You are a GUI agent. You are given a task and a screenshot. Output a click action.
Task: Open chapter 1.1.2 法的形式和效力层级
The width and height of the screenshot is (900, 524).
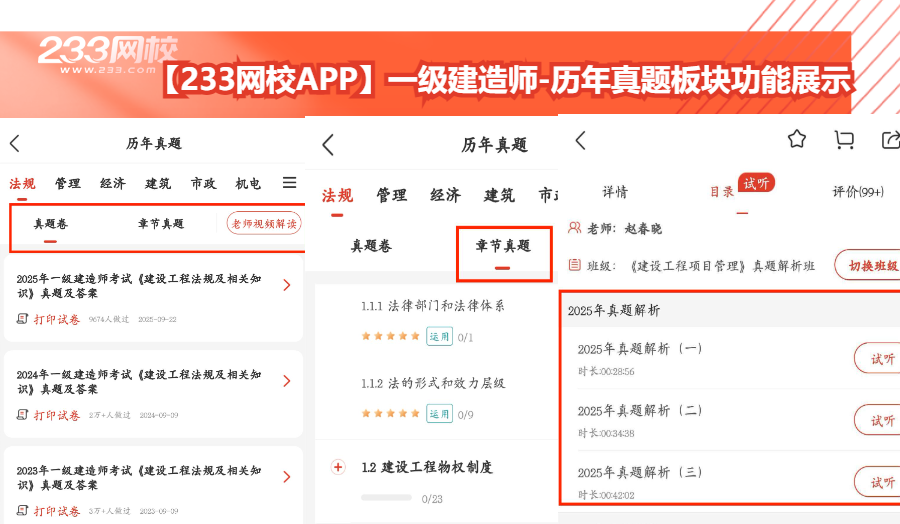tap(433, 383)
